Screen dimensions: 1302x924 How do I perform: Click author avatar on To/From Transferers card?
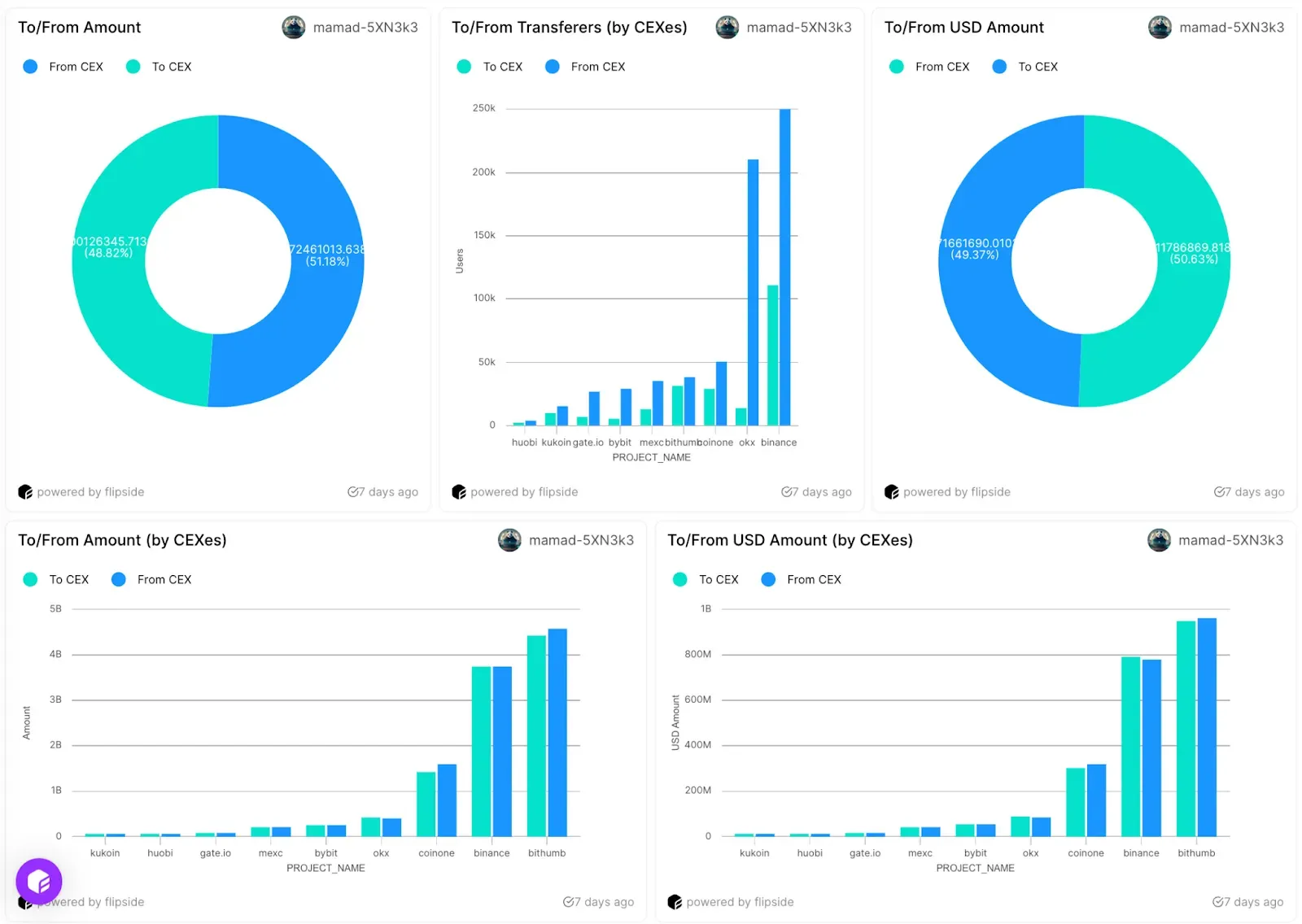click(x=727, y=28)
